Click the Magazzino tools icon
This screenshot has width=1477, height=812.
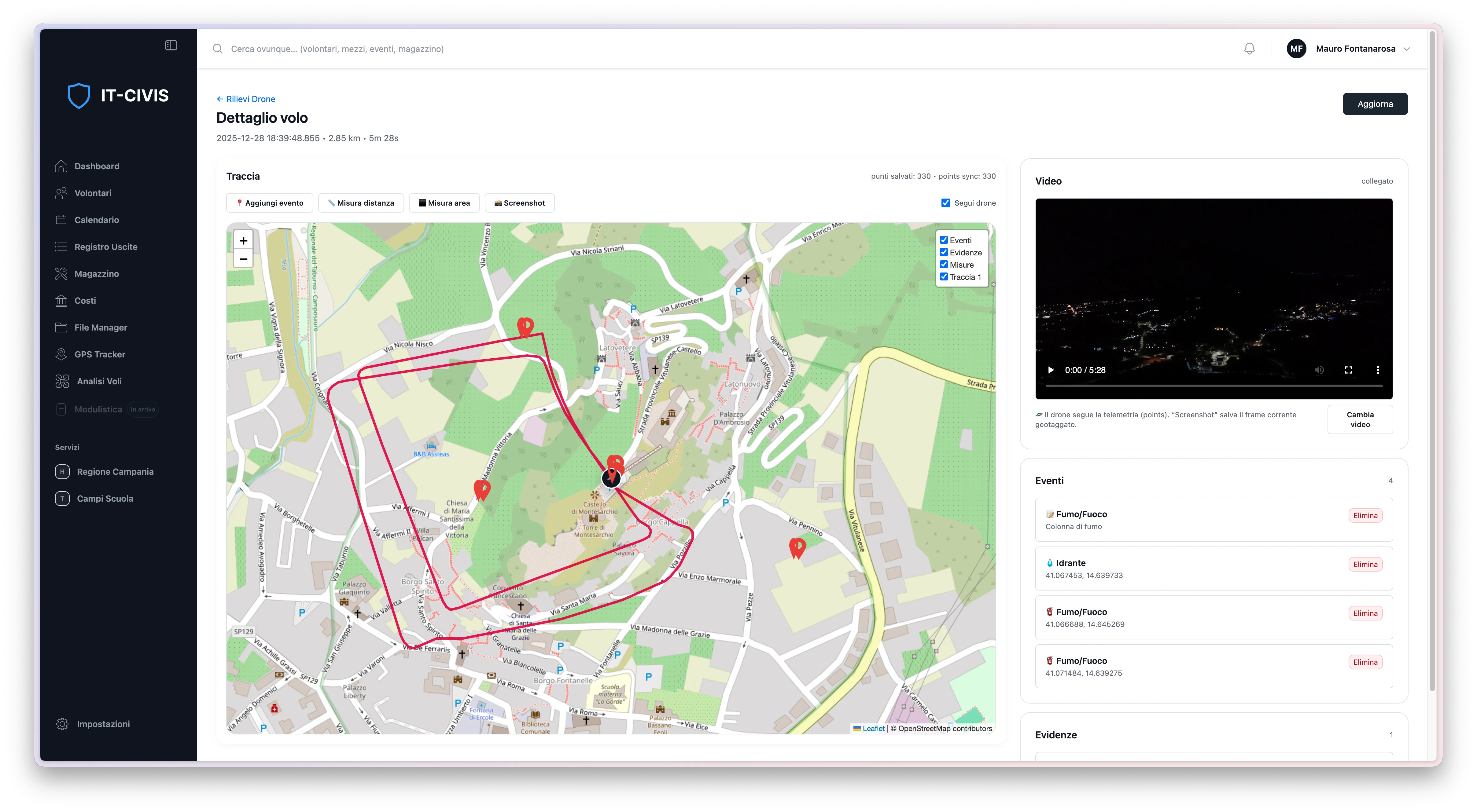click(x=61, y=274)
